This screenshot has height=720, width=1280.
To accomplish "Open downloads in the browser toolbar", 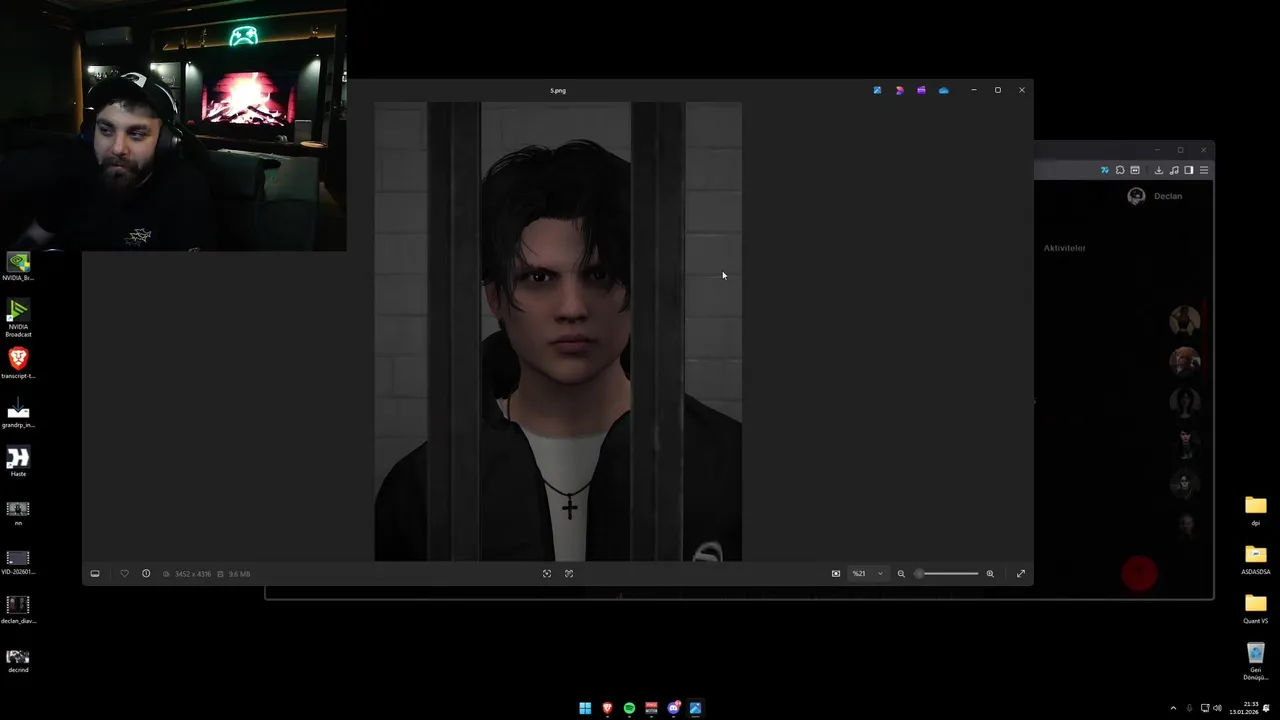I will (1159, 170).
